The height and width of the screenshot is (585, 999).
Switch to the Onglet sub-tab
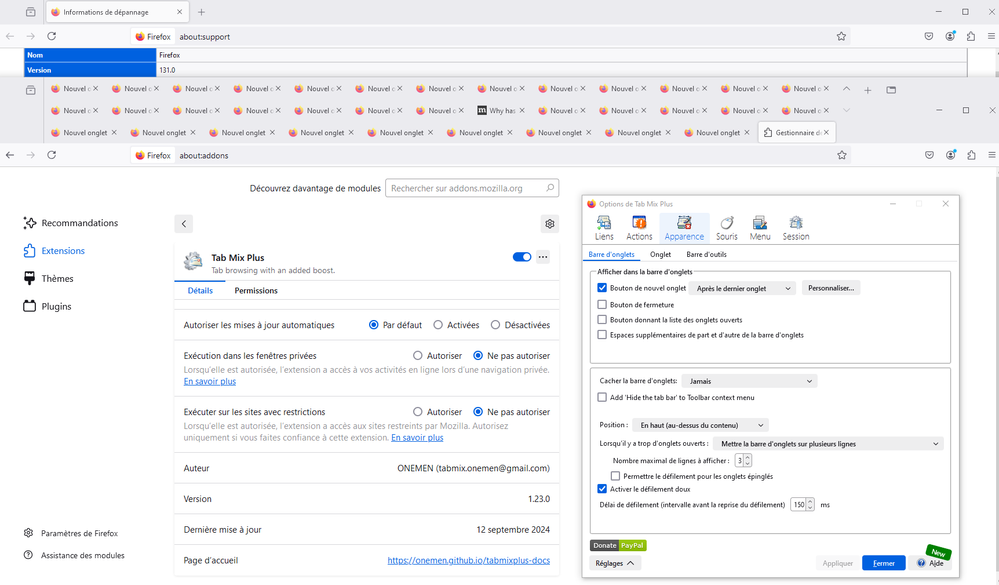tap(660, 254)
